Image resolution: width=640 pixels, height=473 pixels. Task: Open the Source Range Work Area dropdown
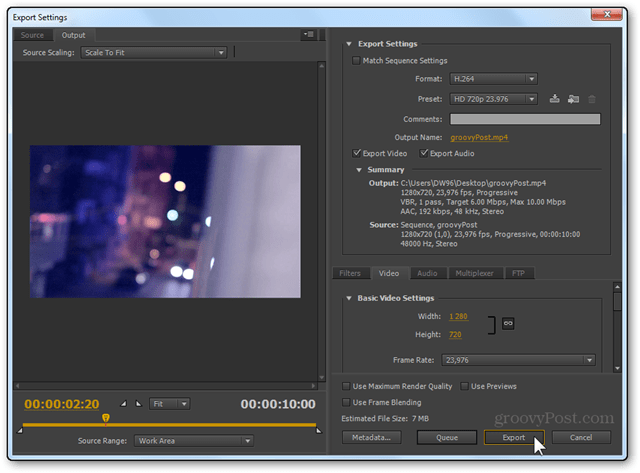pyautogui.click(x=194, y=441)
